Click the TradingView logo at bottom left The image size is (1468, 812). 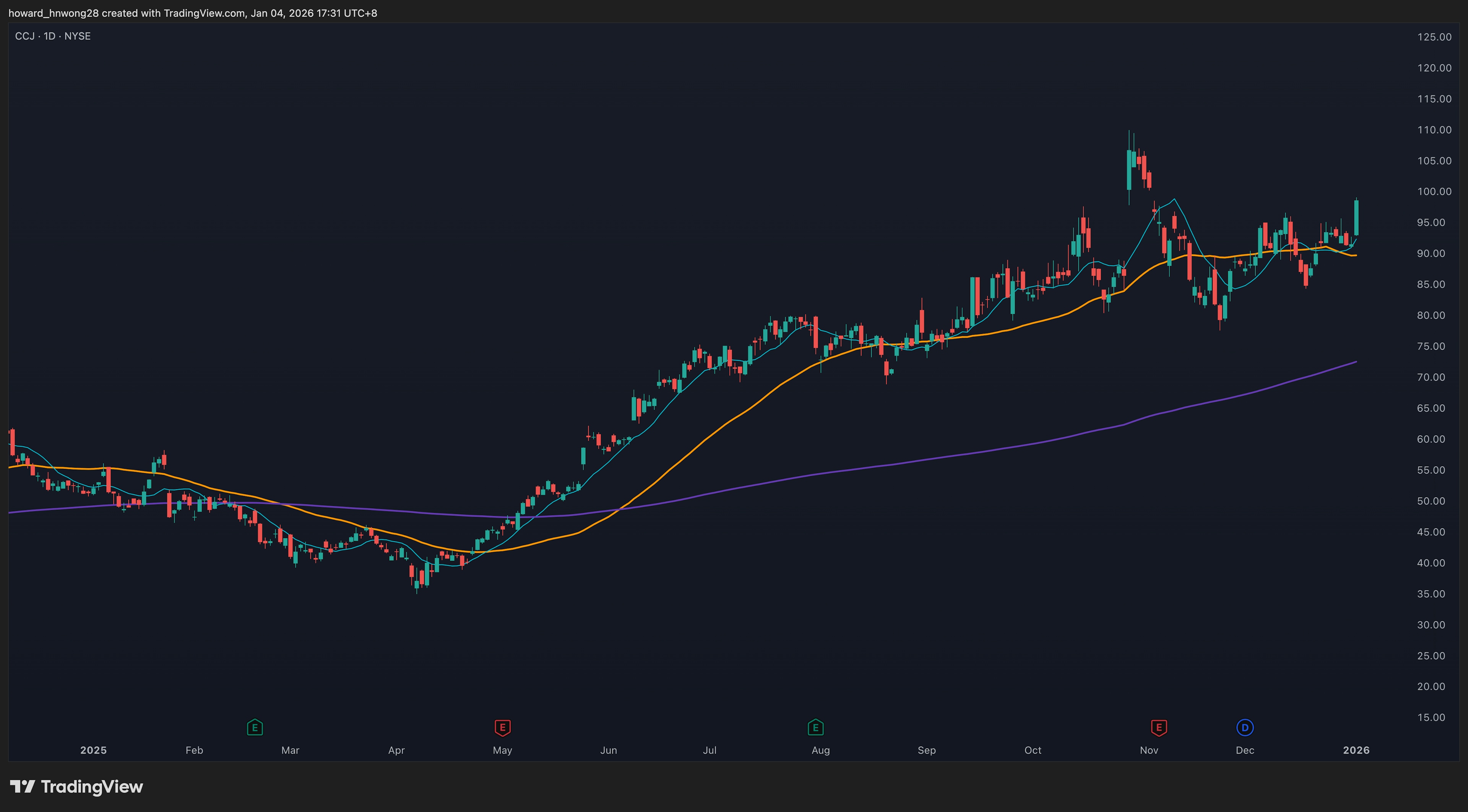(76, 786)
